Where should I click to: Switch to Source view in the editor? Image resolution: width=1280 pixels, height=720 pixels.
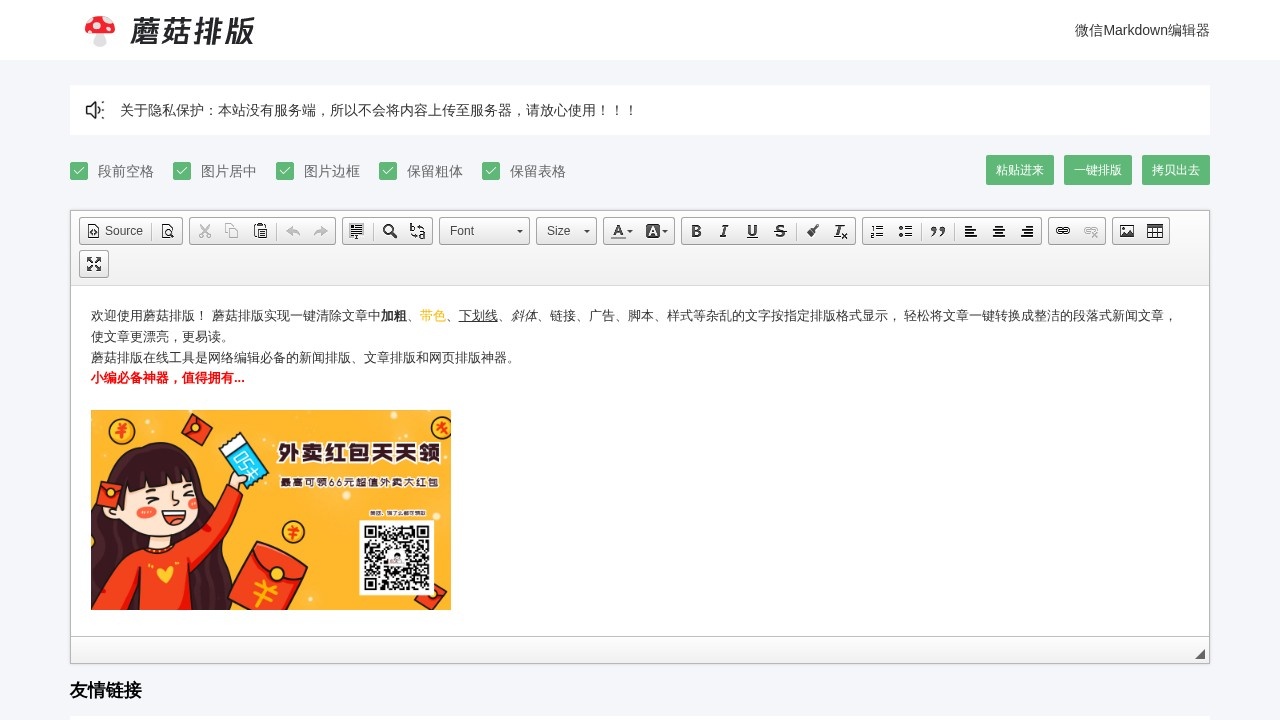(114, 231)
